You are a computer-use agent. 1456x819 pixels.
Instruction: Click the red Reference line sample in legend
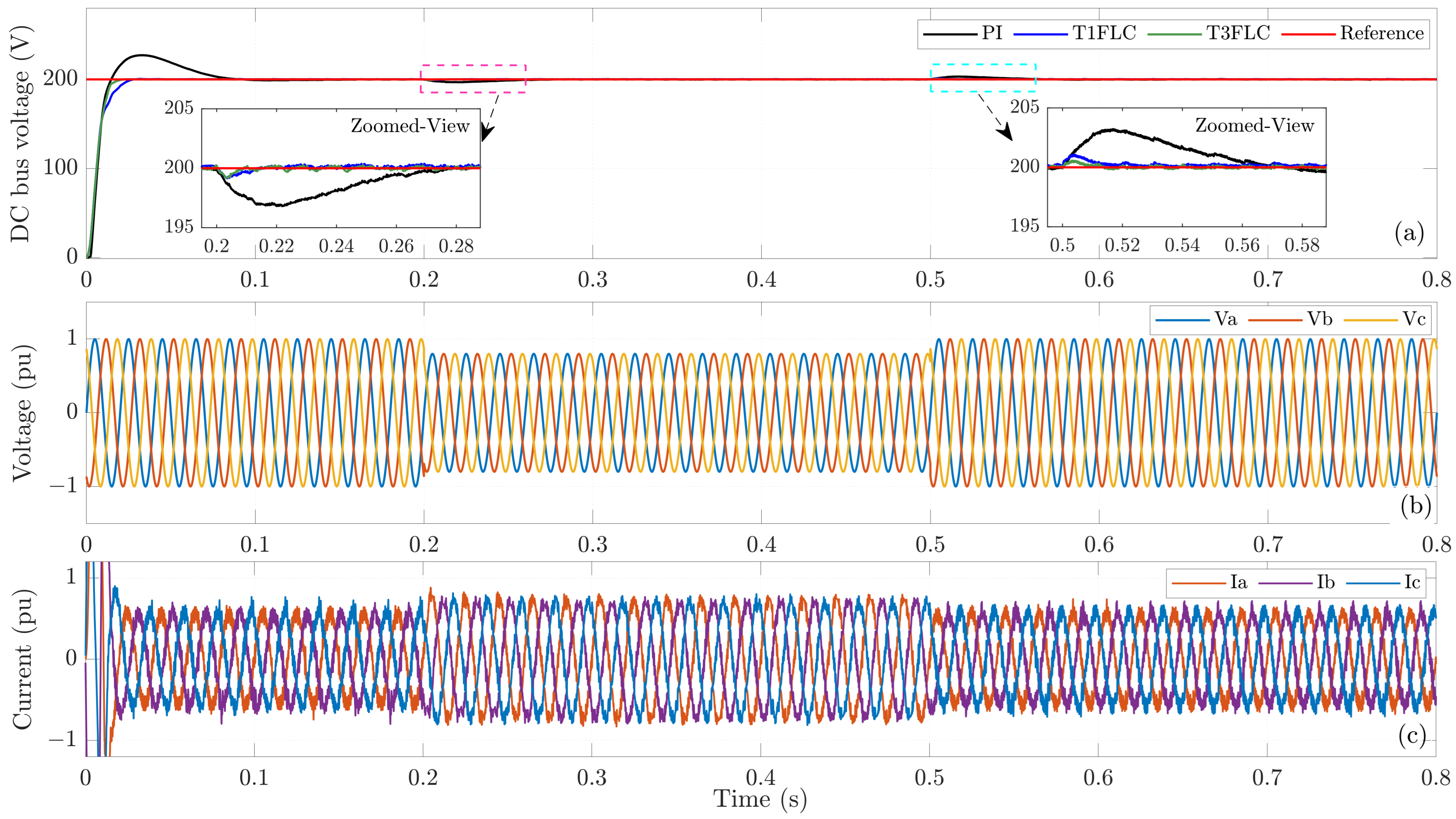click(x=1308, y=34)
